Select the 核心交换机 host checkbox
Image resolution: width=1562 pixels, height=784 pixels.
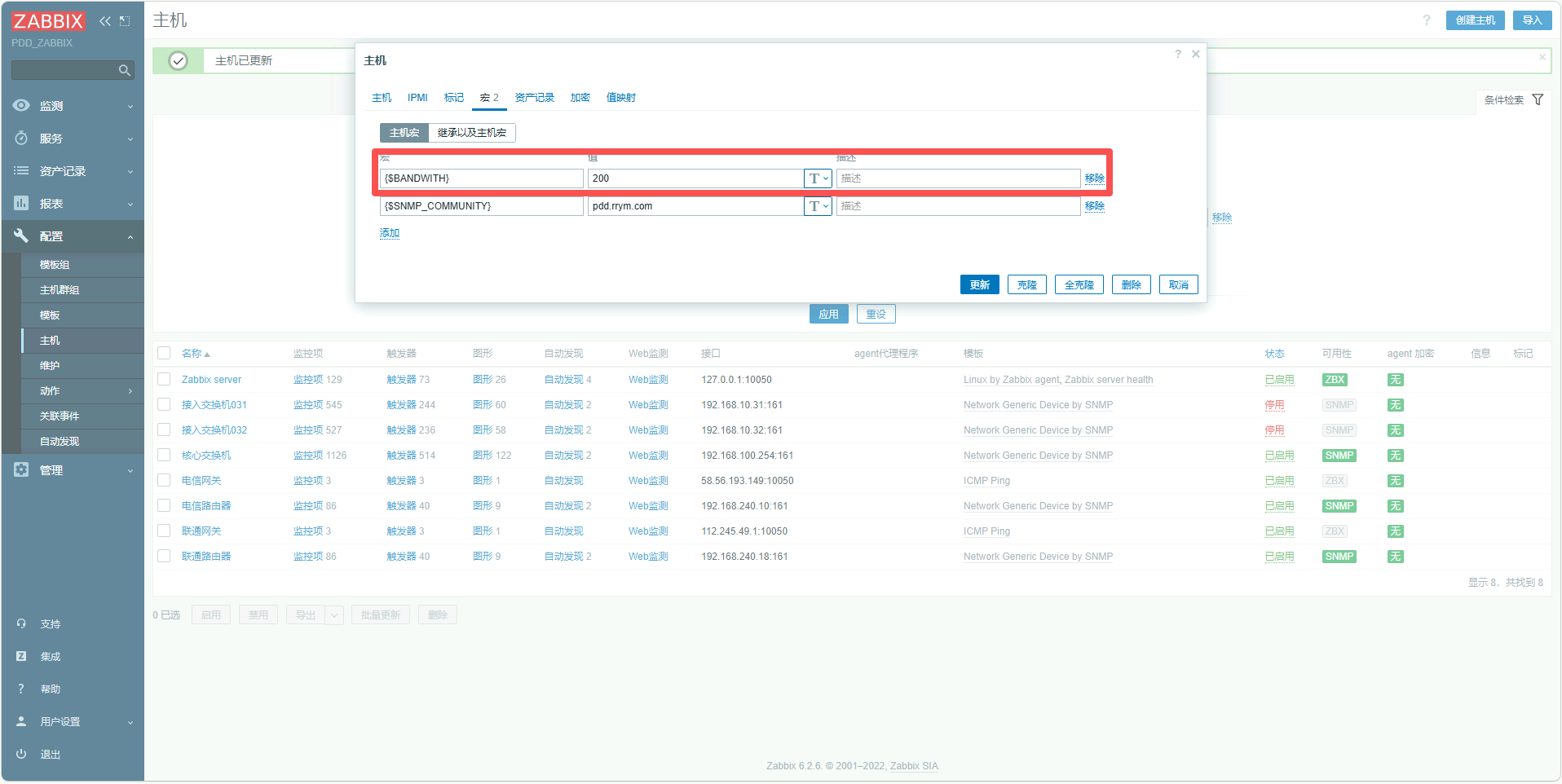164,456
